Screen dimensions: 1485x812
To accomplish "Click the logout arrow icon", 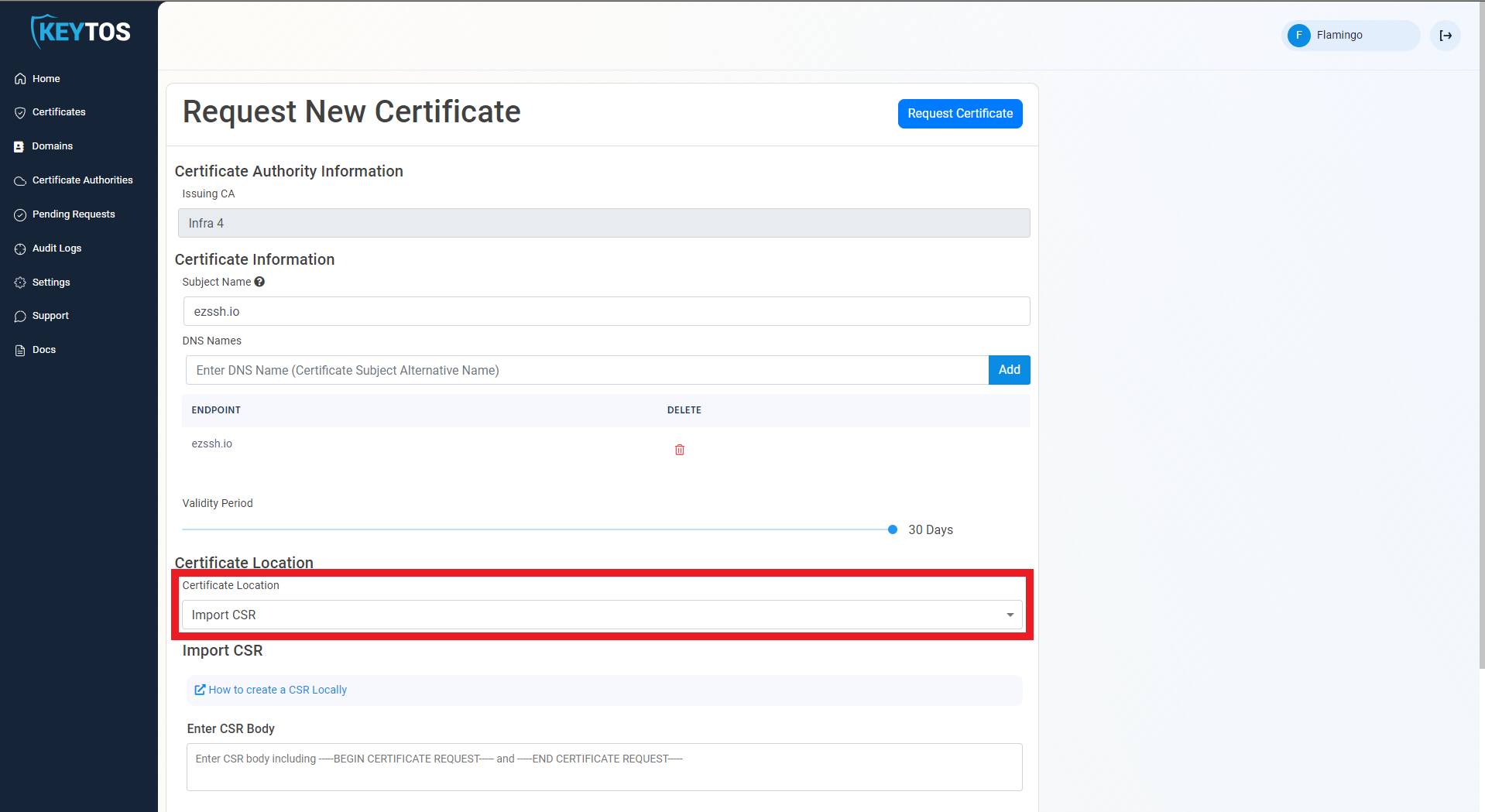I will (x=1446, y=36).
